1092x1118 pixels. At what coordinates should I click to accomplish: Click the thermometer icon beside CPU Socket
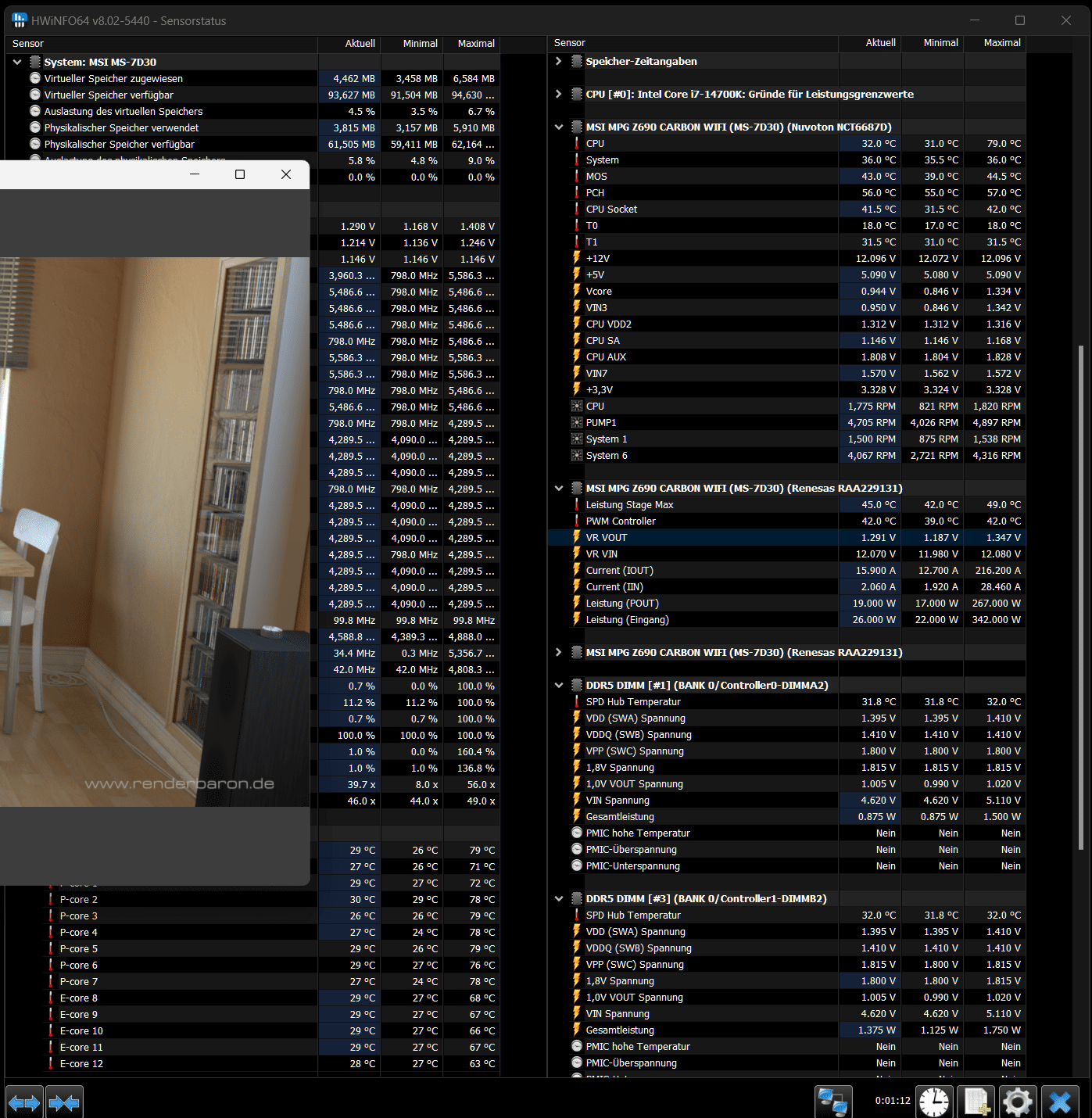pos(577,209)
